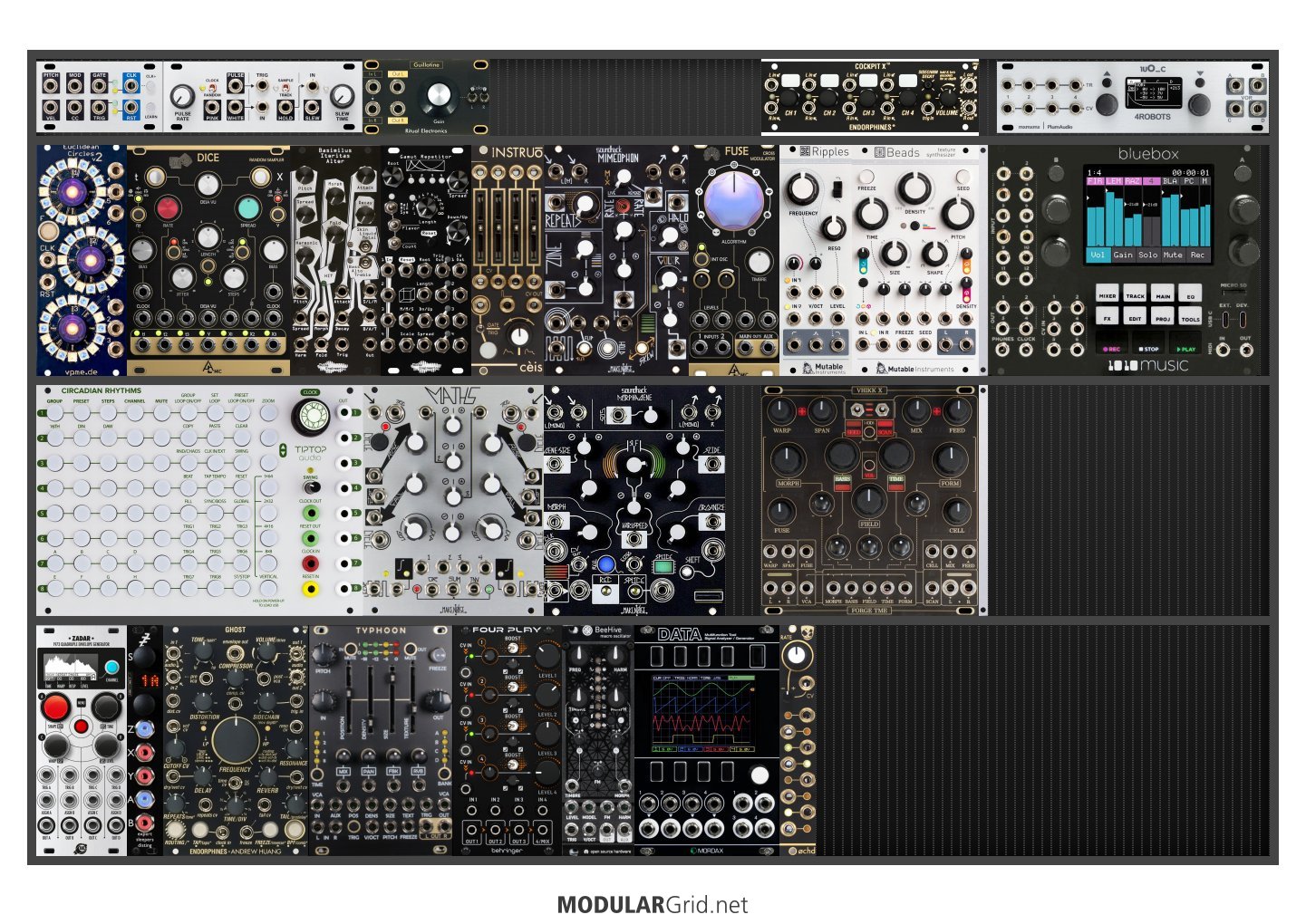
Task: Select the Solo tab on bluebox screen
Action: point(1147,255)
